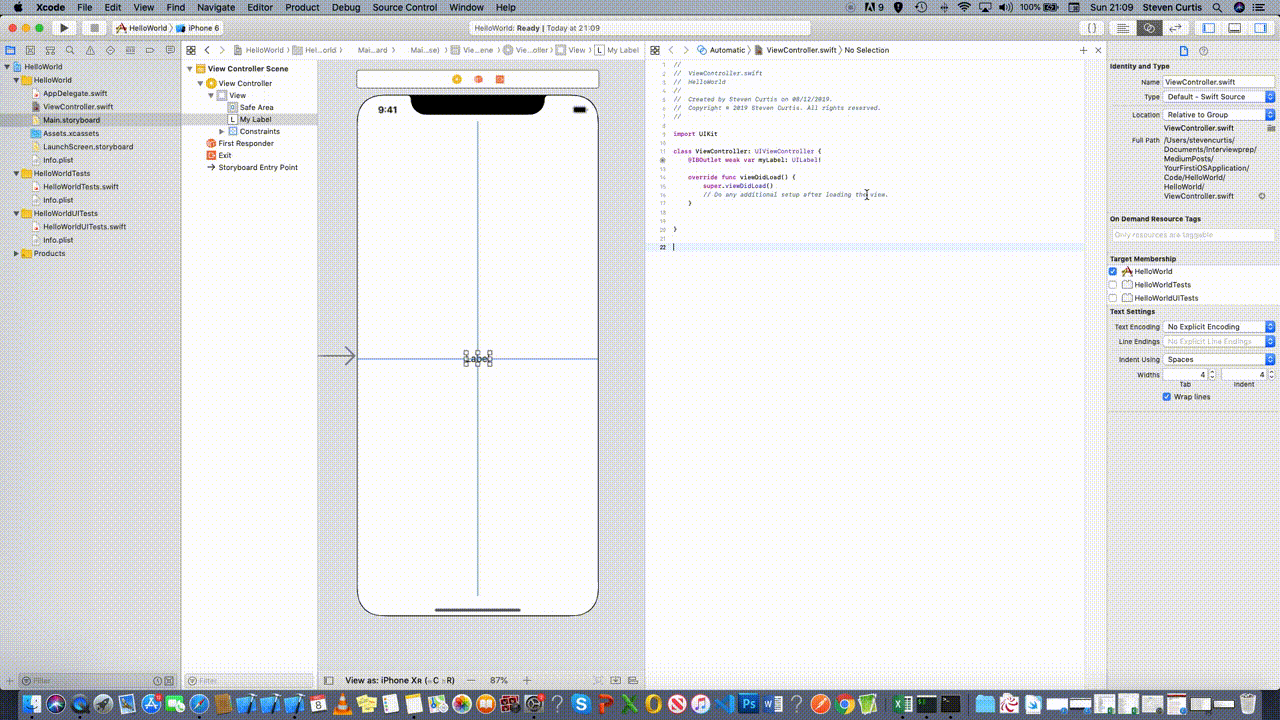
Task: Toggle the Inspectors panel visibility
Action: point(1260,28)
